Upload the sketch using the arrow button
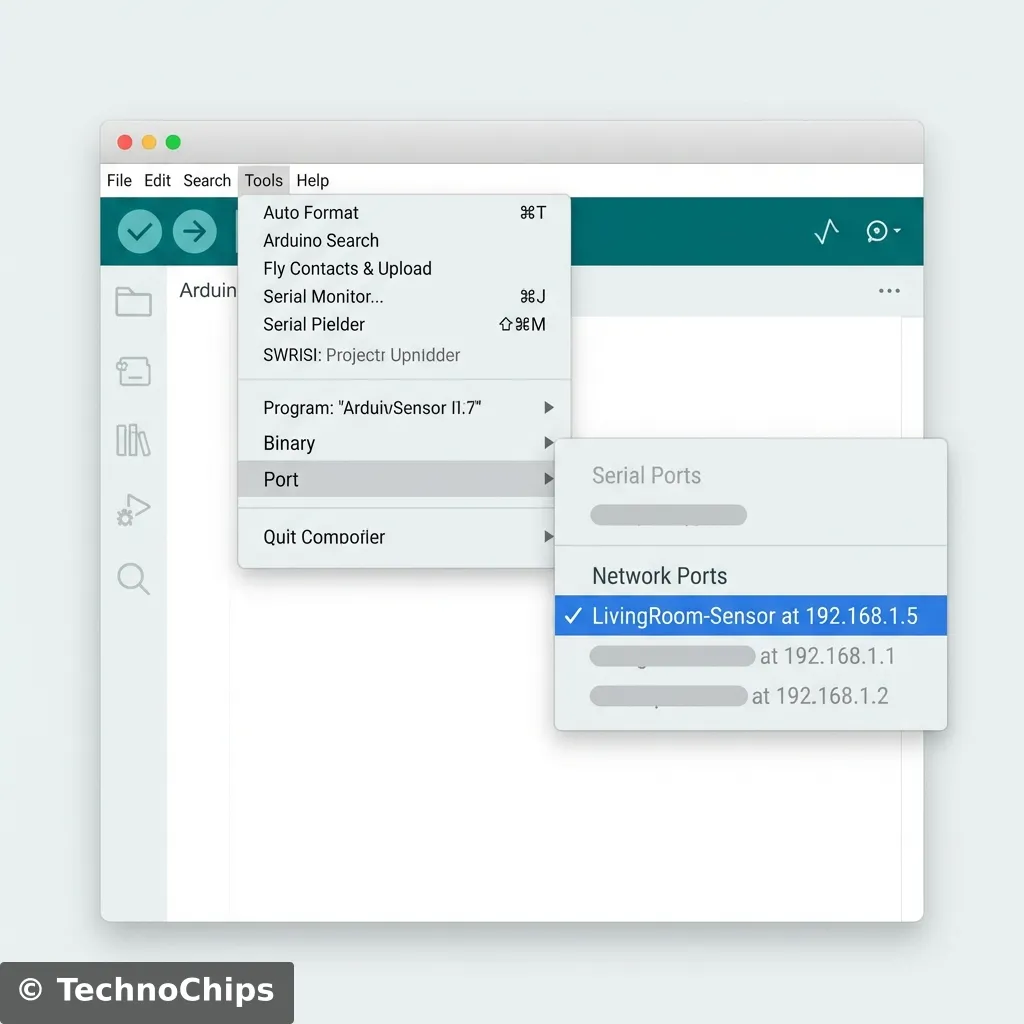This screenshot has width=1024, height=1024. coord(195,231)
